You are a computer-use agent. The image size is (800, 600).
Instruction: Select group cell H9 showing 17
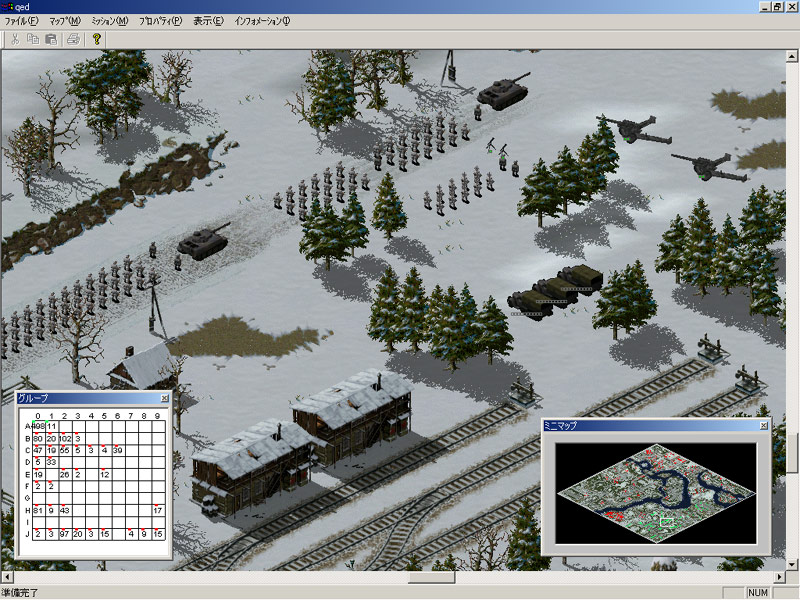click(x=157, y=510)
